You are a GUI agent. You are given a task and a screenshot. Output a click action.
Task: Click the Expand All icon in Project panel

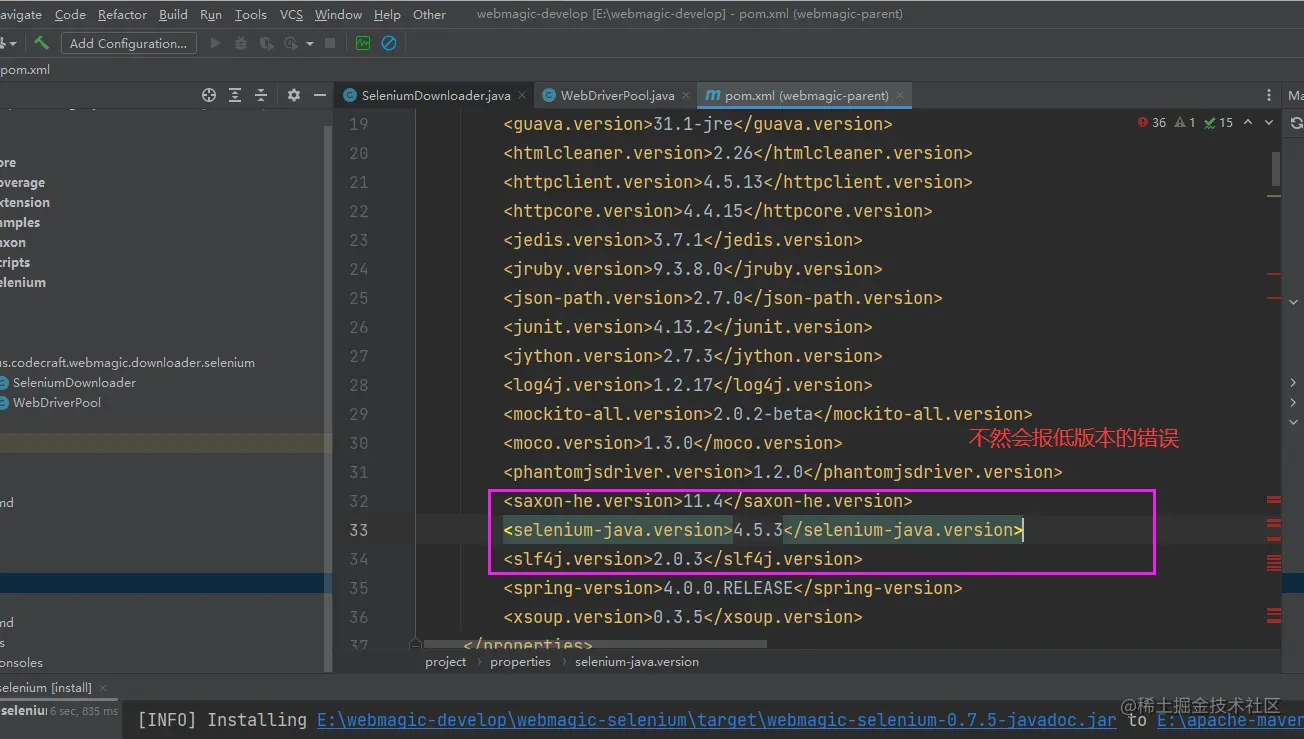235,94
